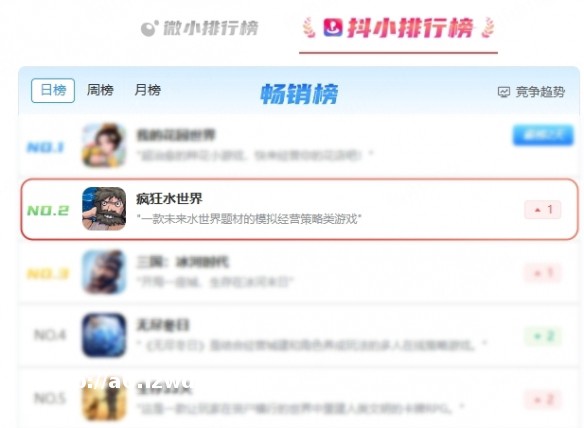Click the Douyin logo icon in header

pos(333,28)
